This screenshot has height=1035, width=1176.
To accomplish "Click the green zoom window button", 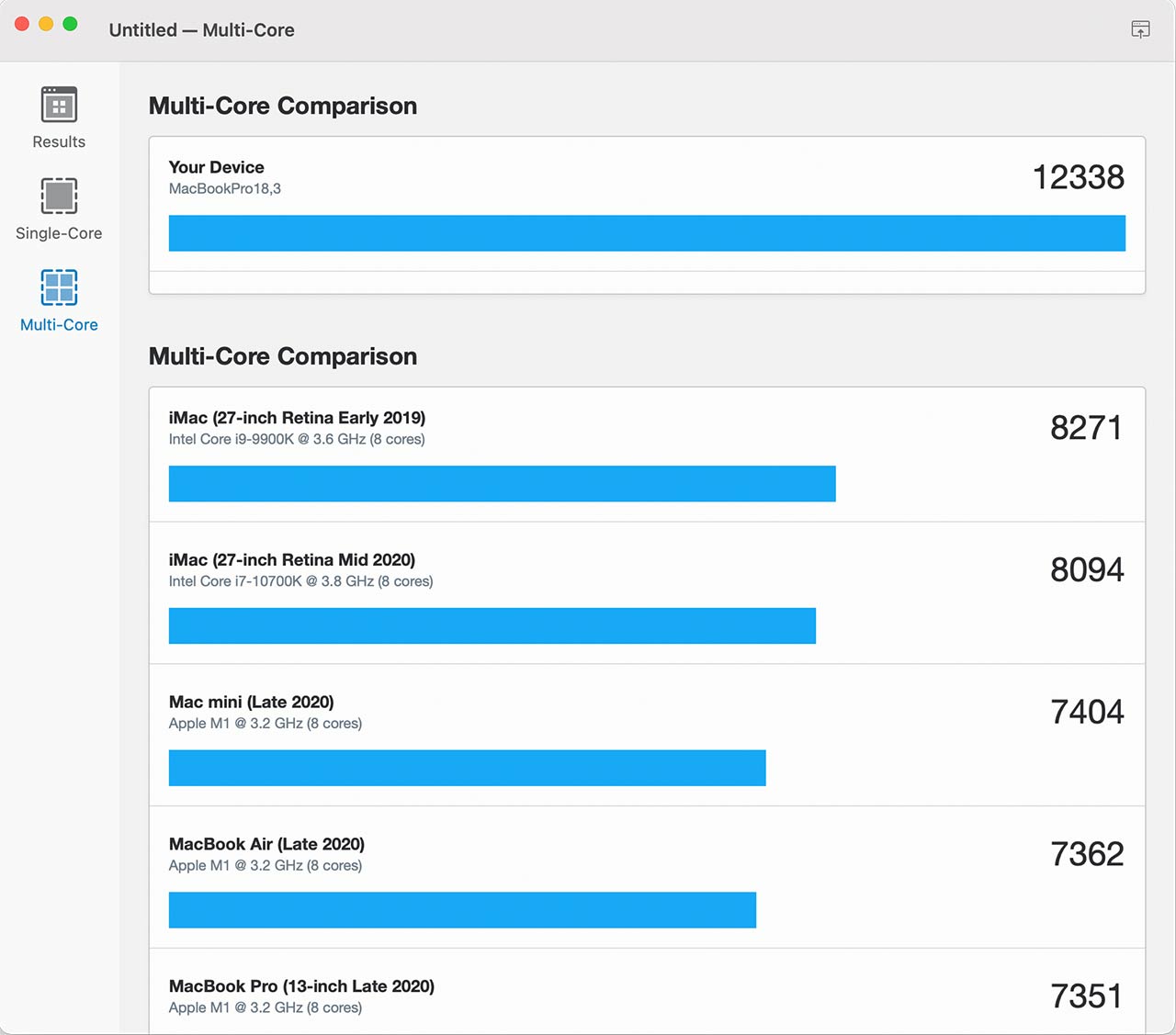I will [70, 25].
